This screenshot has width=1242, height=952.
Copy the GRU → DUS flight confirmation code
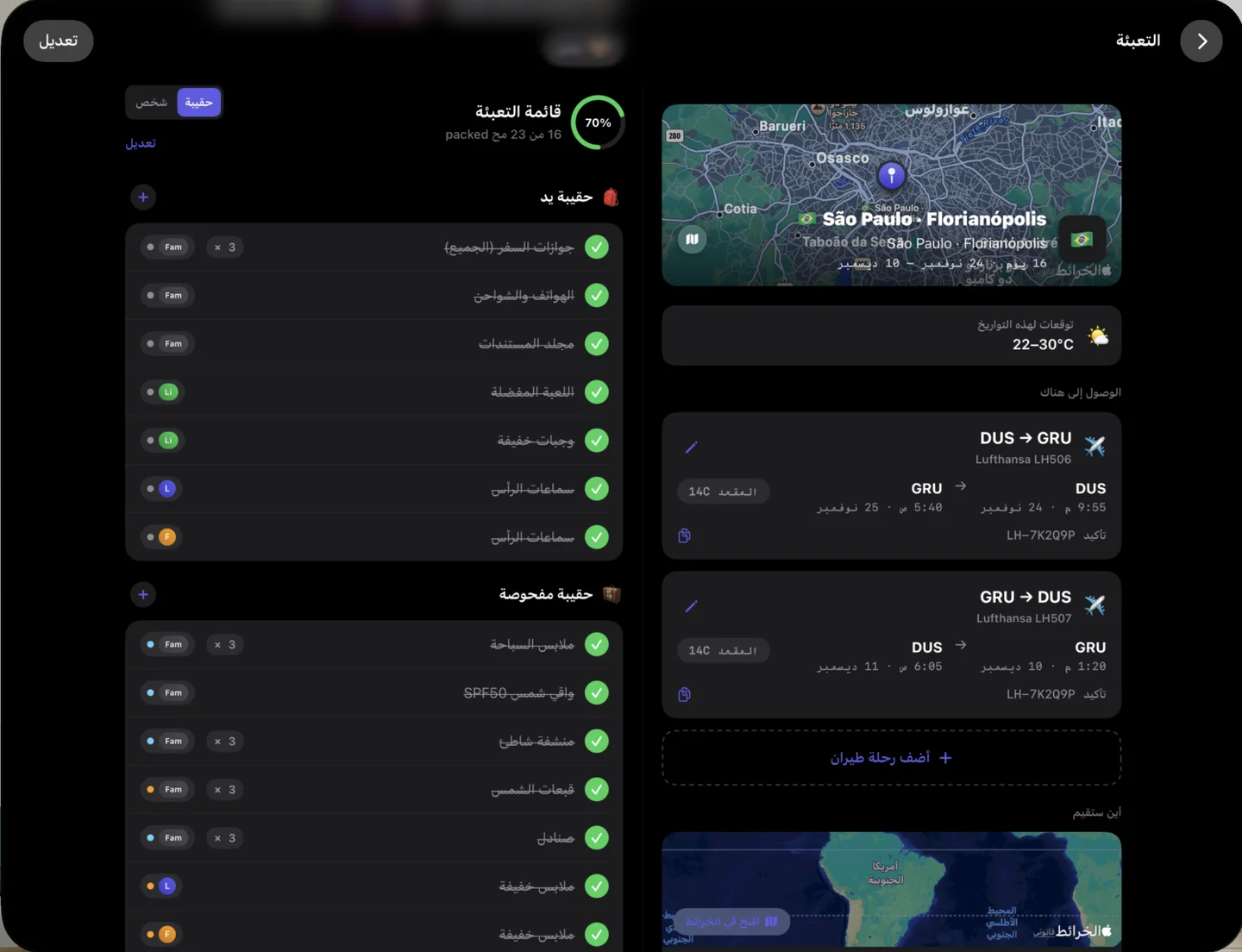point(684,694)
